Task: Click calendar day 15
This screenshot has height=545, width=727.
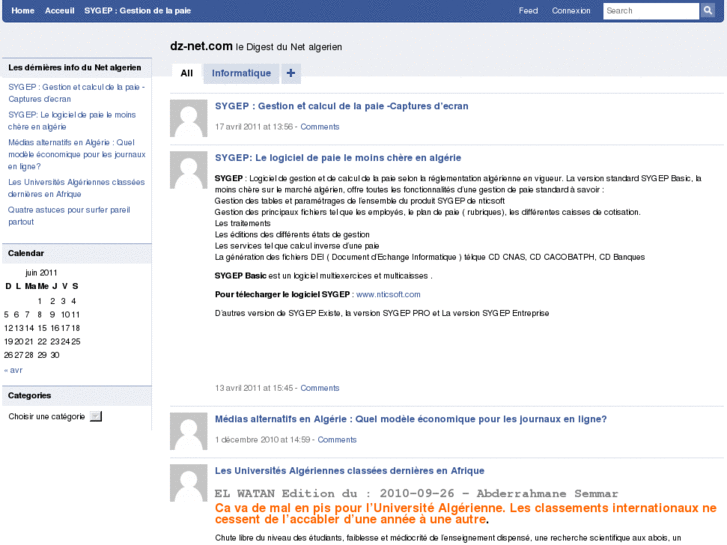Action: coord(42,328)
